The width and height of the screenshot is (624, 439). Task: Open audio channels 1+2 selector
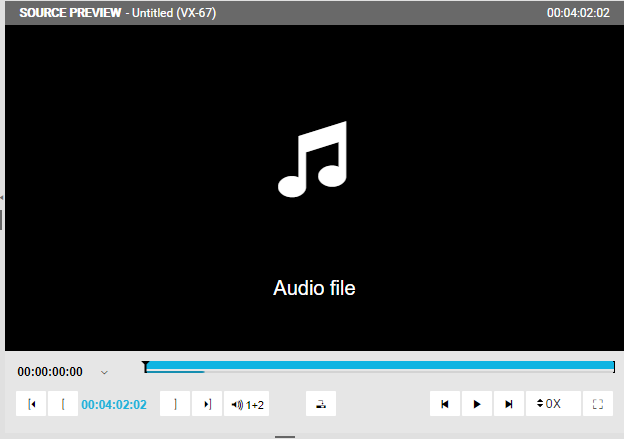247,404
